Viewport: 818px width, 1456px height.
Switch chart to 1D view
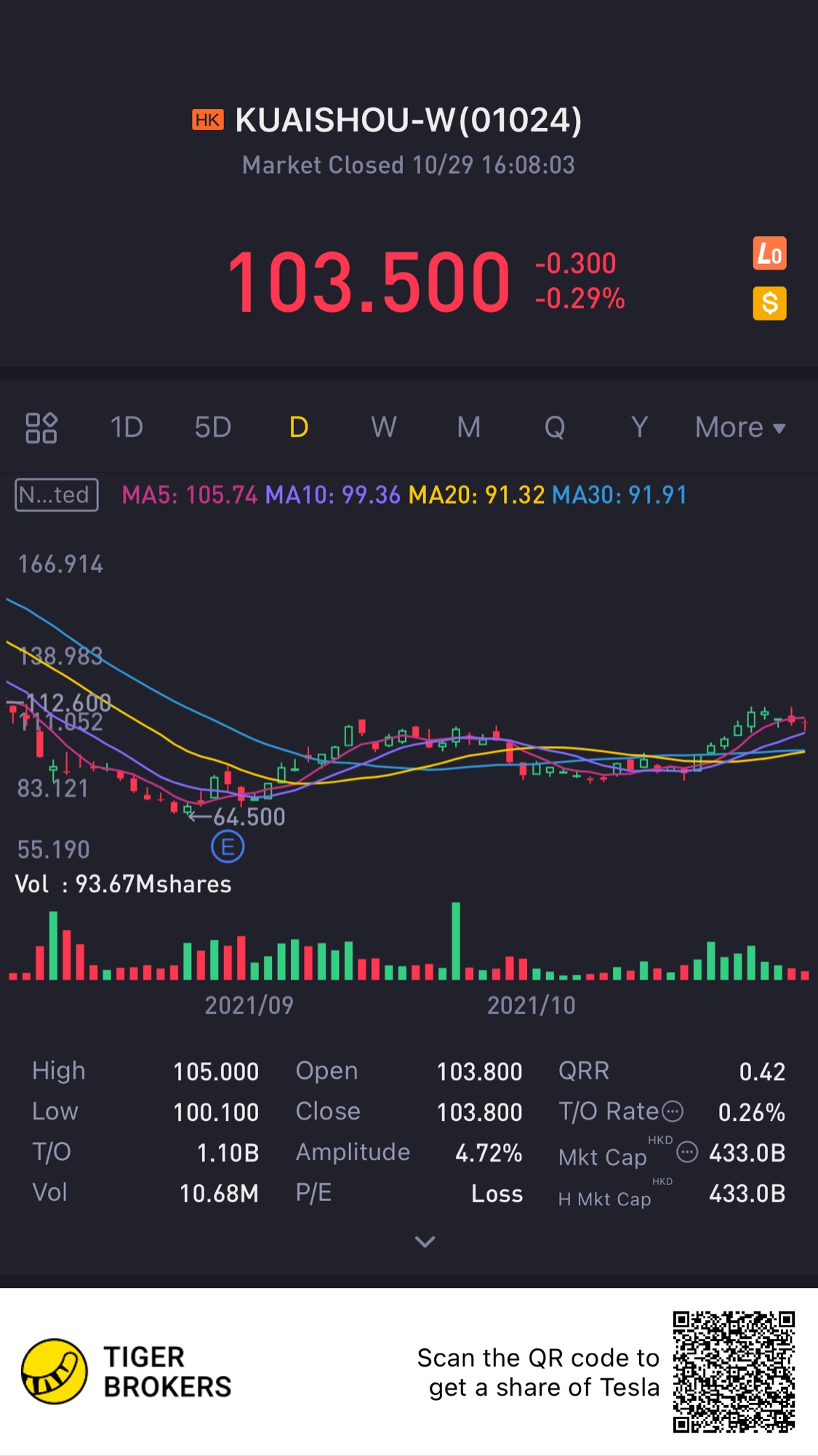click(127, 427)
